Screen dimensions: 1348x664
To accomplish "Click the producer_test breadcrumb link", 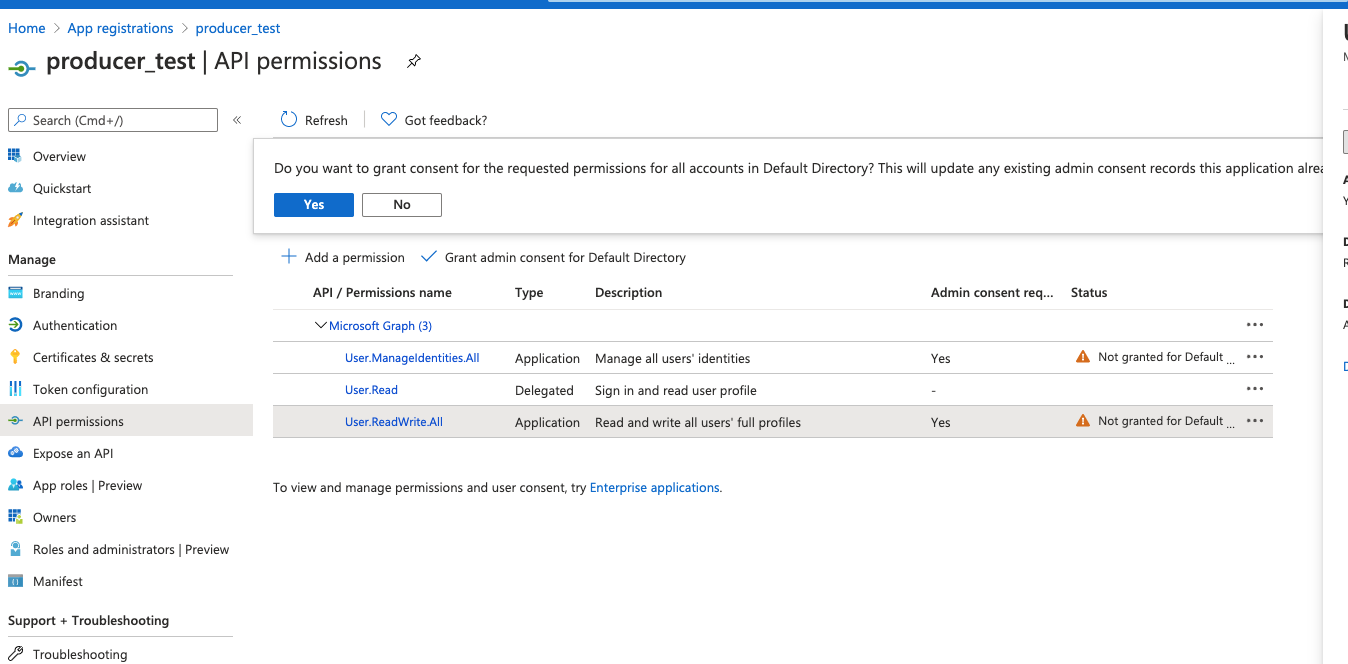I will (238, 28).
